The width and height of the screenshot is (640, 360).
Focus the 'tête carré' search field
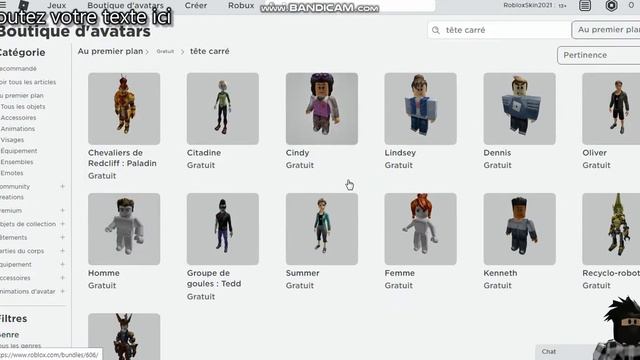[x=499, y=30]
